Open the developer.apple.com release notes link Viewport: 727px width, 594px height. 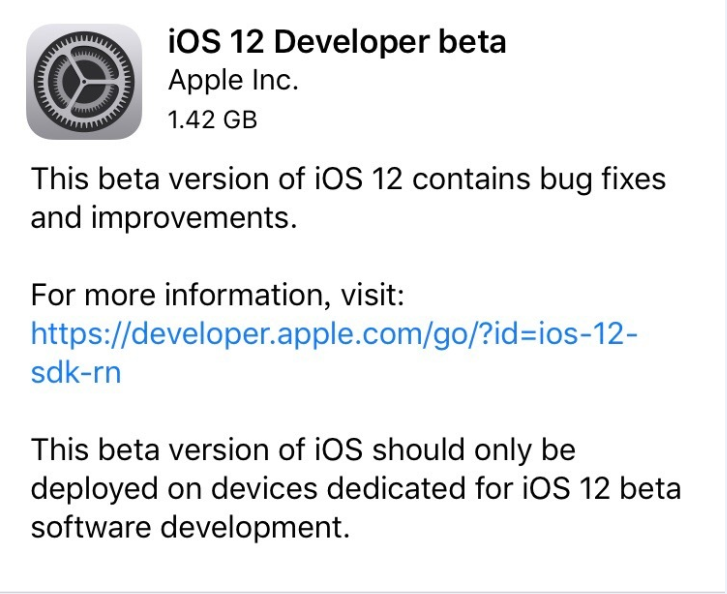click(334, 334)
